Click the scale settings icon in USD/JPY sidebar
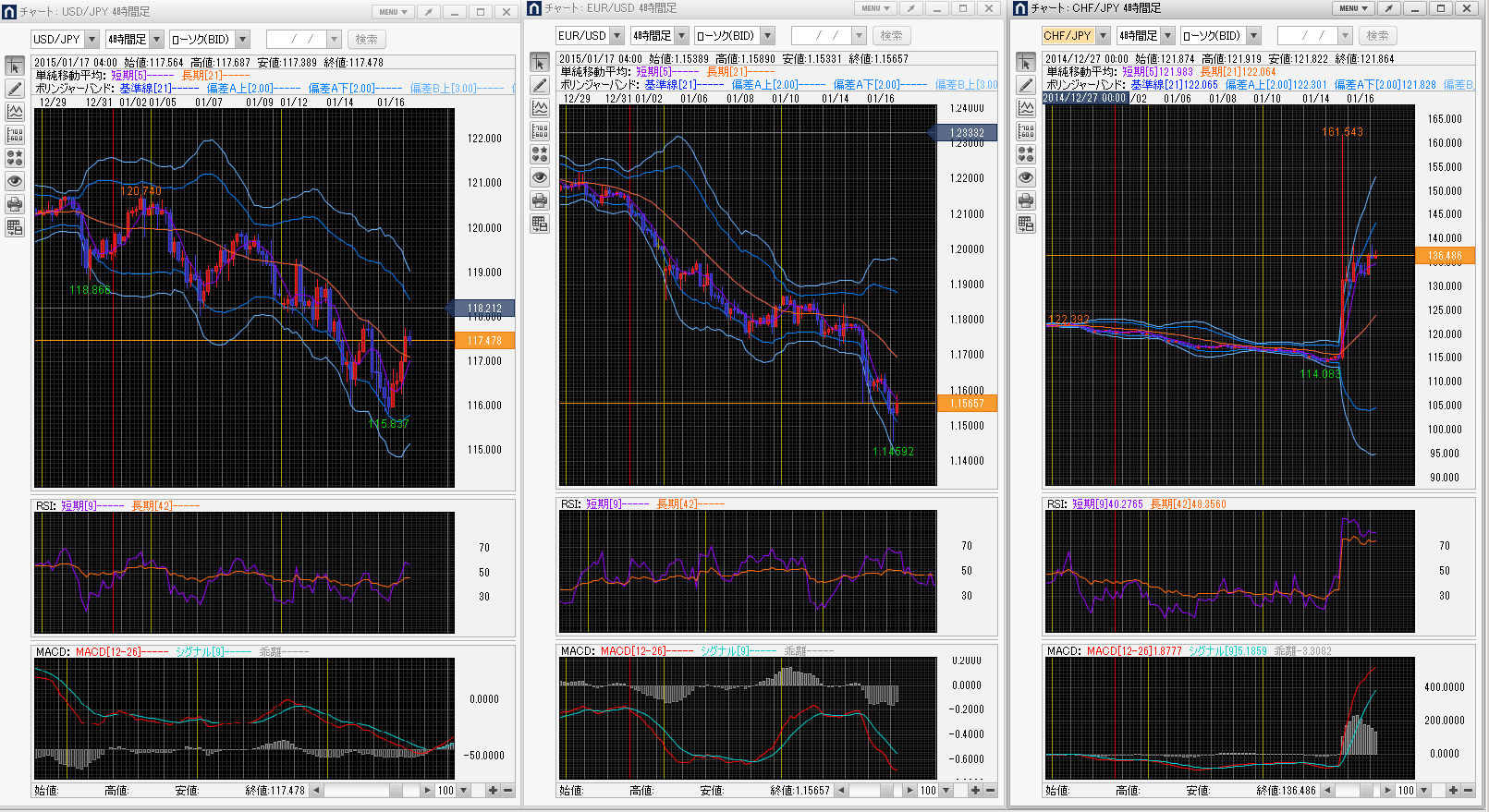Screen dimensions: 1489x812 [15, 135]
